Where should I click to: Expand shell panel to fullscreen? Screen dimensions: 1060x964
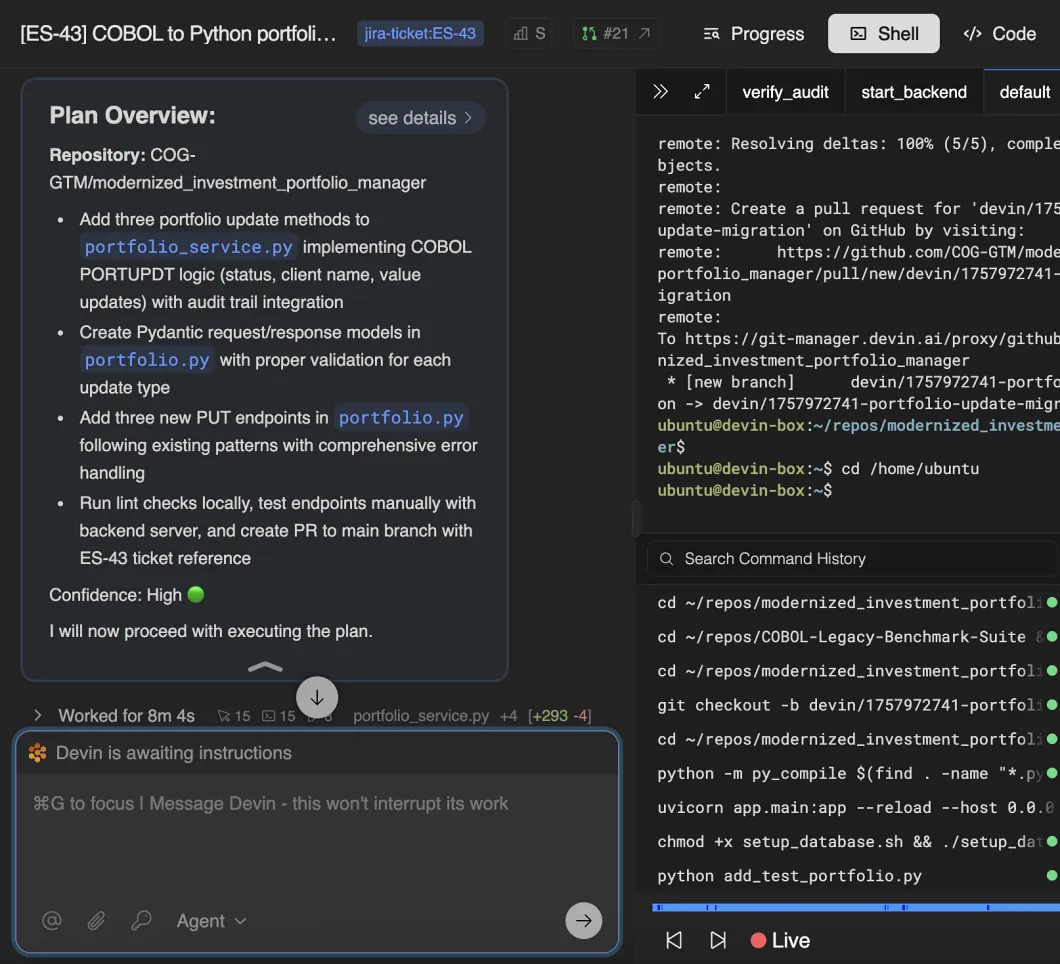tap(702, 92)
